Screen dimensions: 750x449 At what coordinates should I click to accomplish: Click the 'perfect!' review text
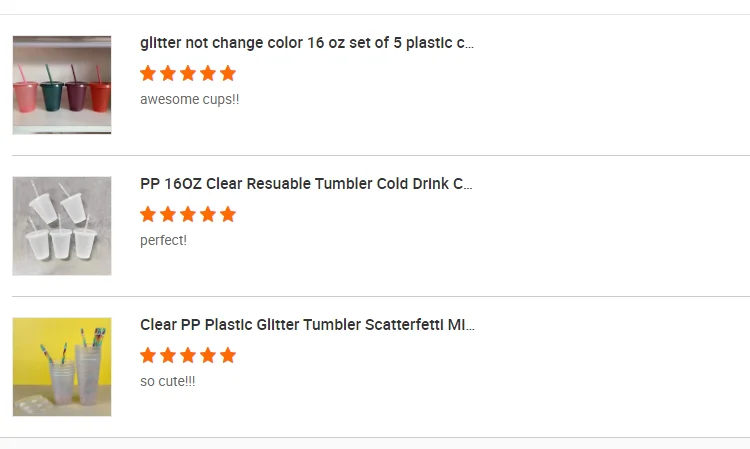coord(163,240)
